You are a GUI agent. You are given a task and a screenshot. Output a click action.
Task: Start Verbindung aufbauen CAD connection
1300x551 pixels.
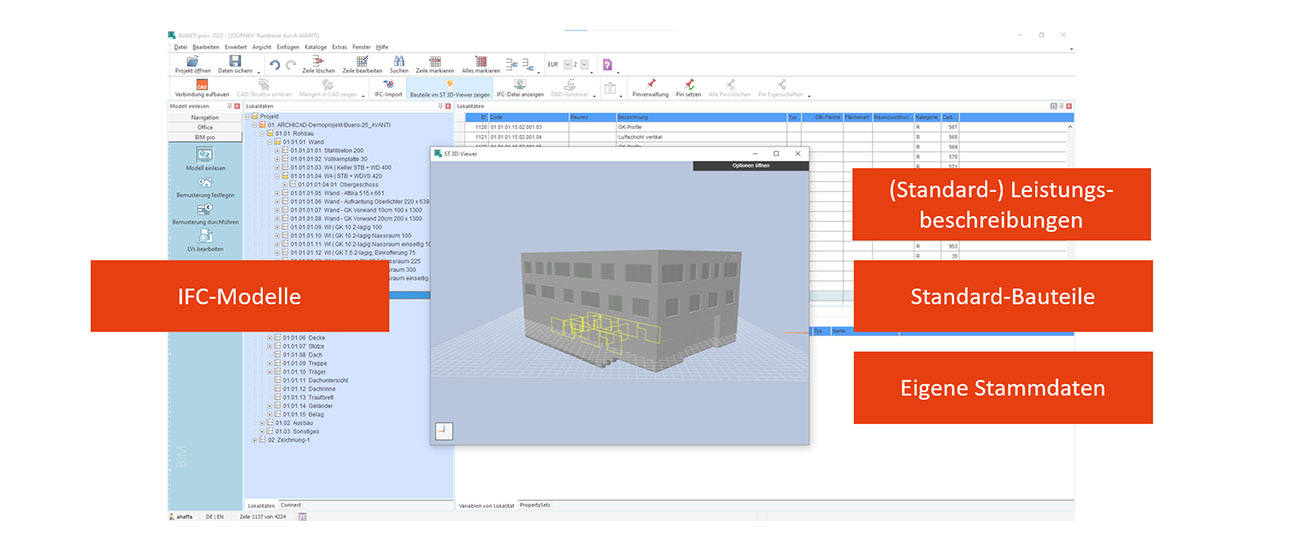pos(202,88)
